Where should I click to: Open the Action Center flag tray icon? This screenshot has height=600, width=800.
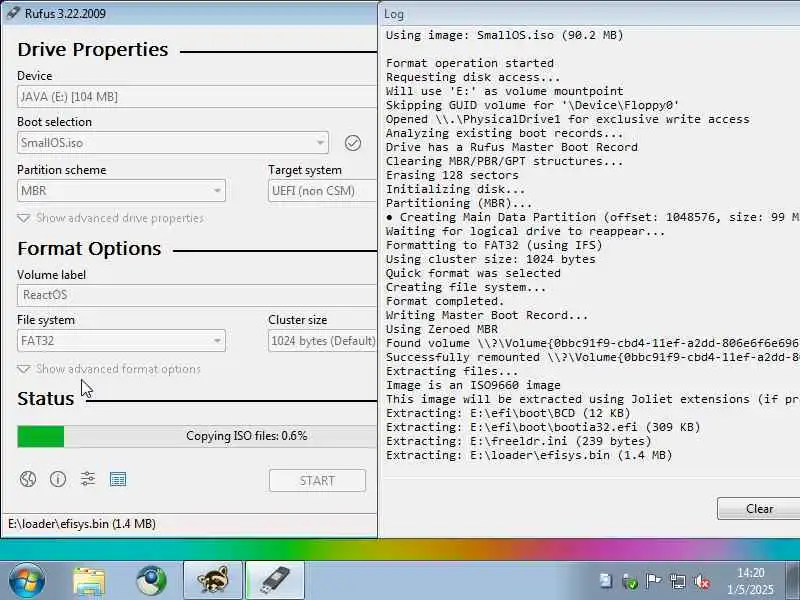click(653, 581)
